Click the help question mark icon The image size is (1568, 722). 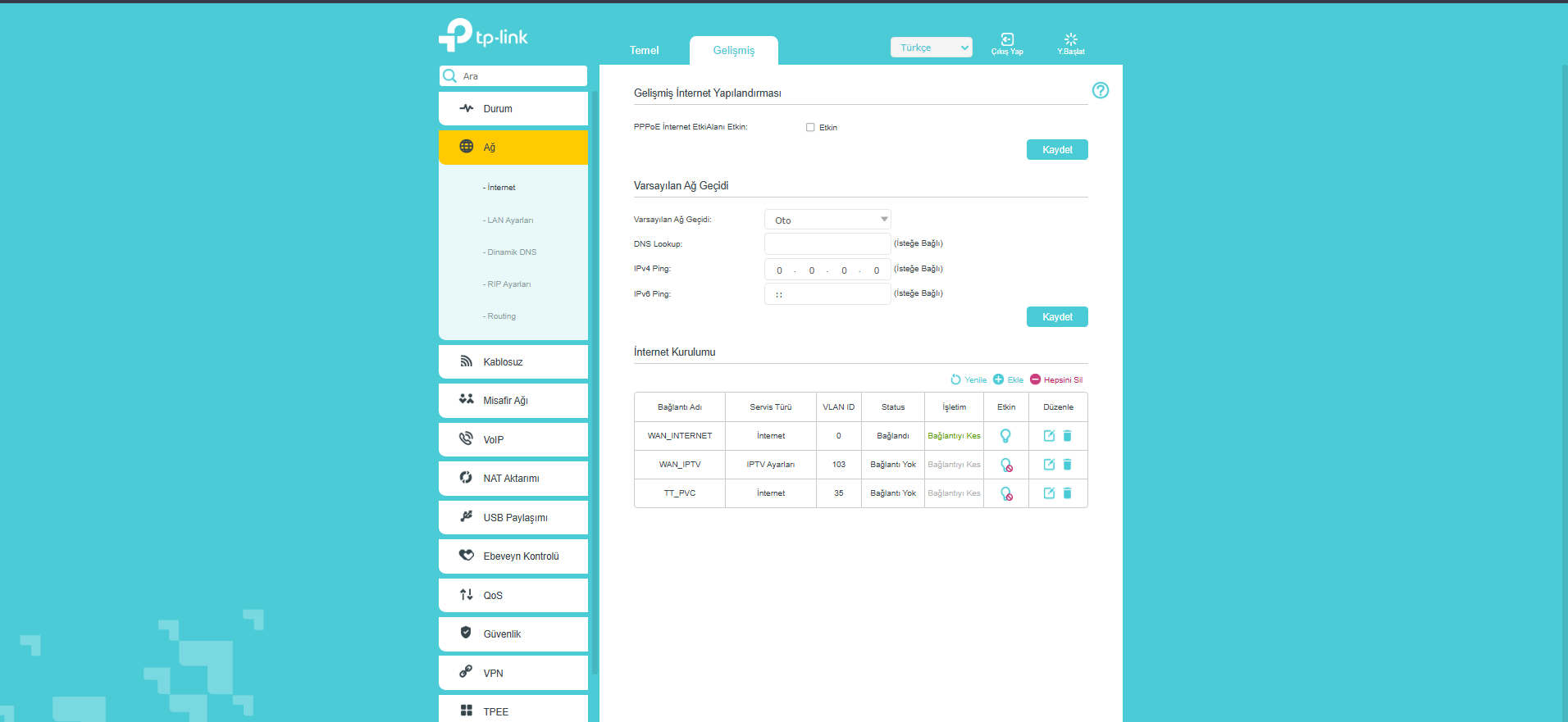click(1101, 90)
